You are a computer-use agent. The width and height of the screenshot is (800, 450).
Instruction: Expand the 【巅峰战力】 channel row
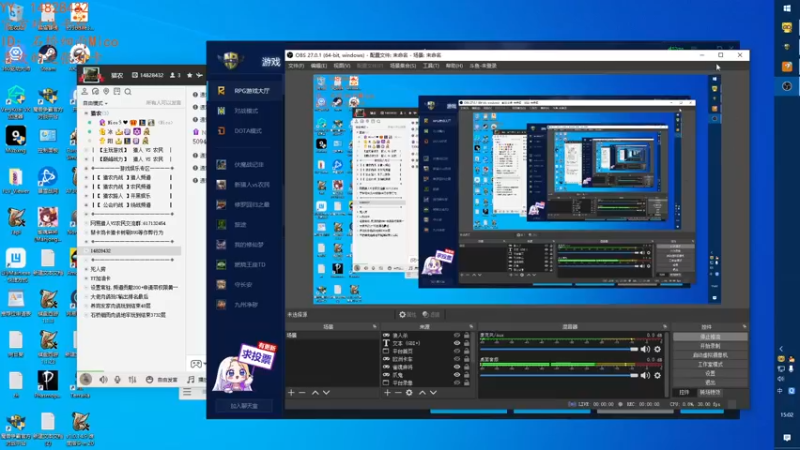pyautogui.click(x=86, y=159)
